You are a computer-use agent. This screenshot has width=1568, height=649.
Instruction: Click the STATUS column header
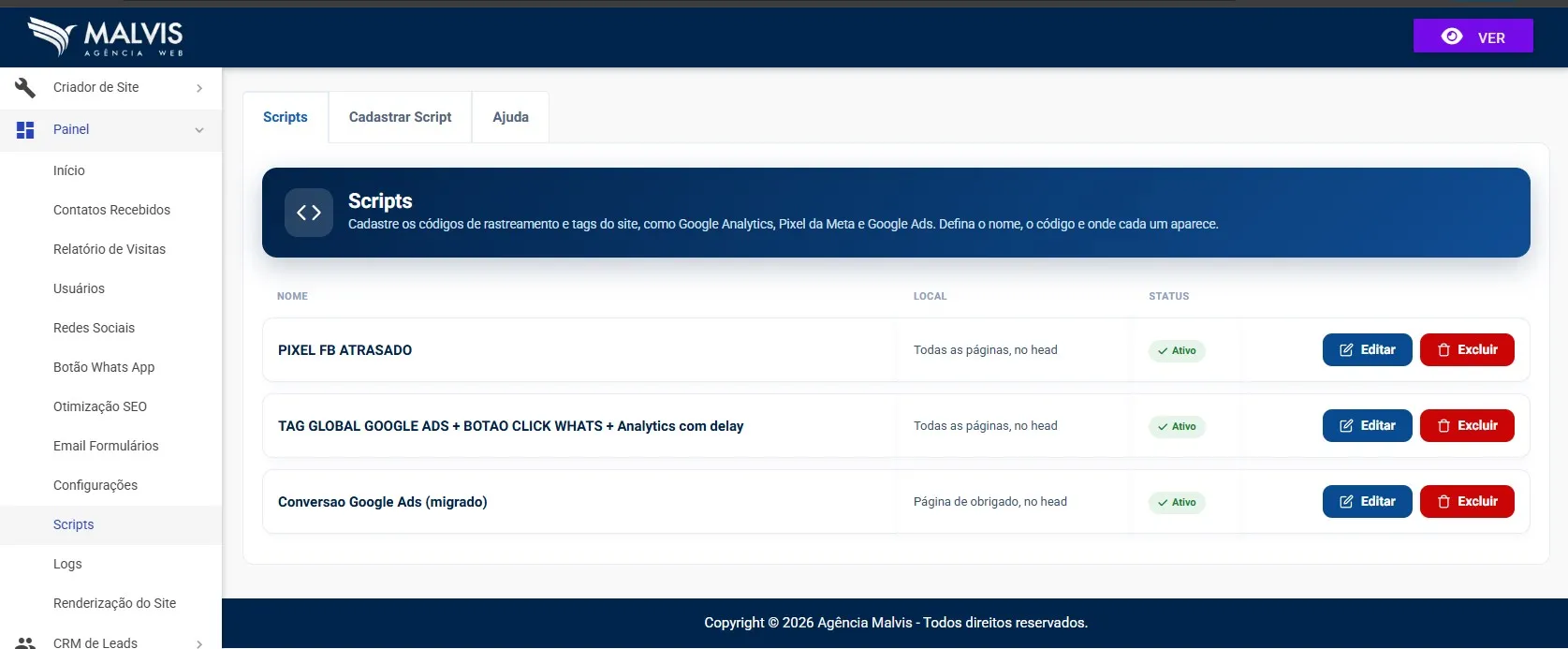click(1168, 296)
